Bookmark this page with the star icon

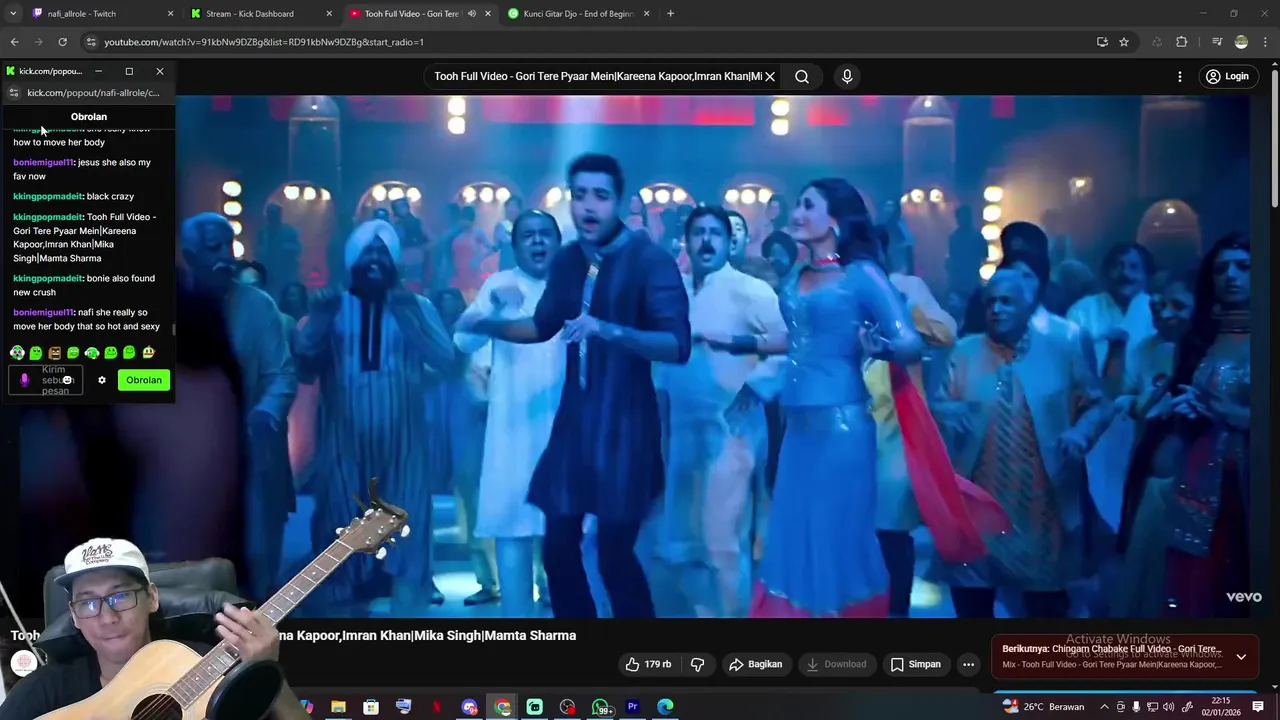(x=1124, y=42)
